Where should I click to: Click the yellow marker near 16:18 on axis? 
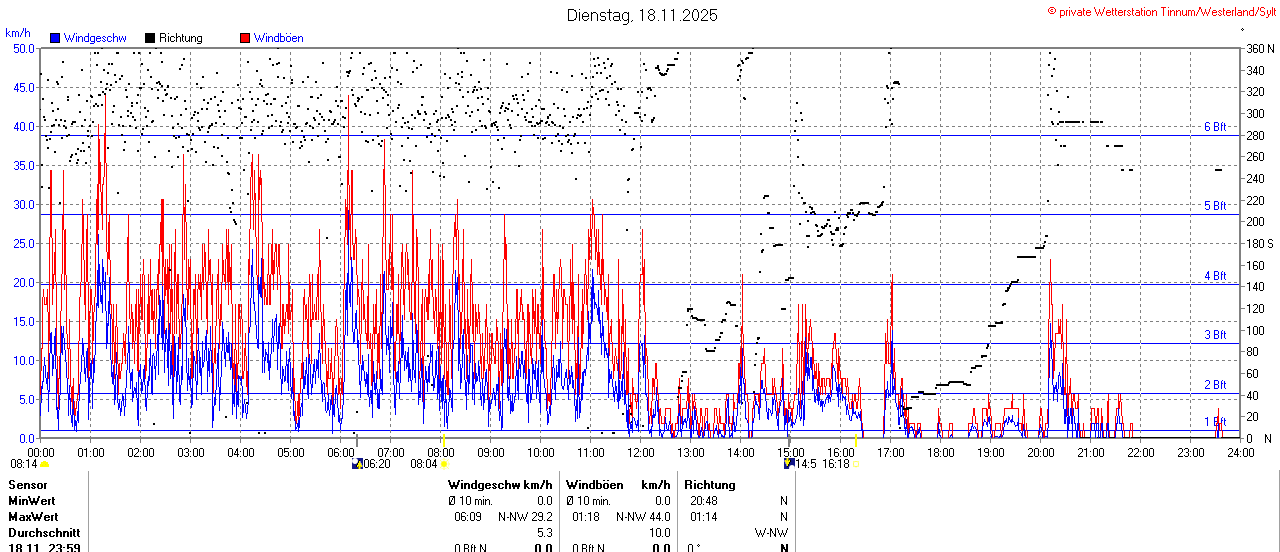click(856, 440)
